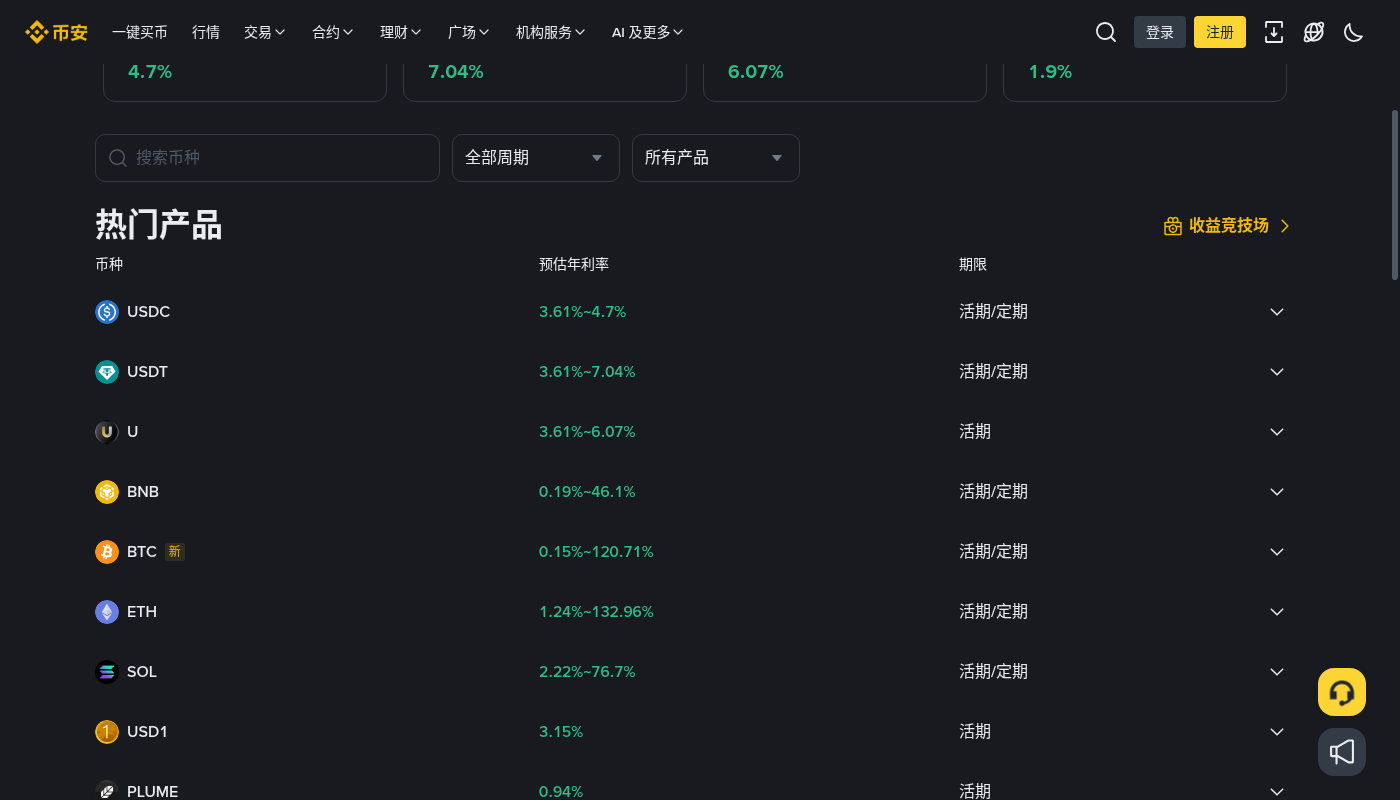1400x800 pixels.
Task: Click the 登录 button
Action: coord(1160,32)
